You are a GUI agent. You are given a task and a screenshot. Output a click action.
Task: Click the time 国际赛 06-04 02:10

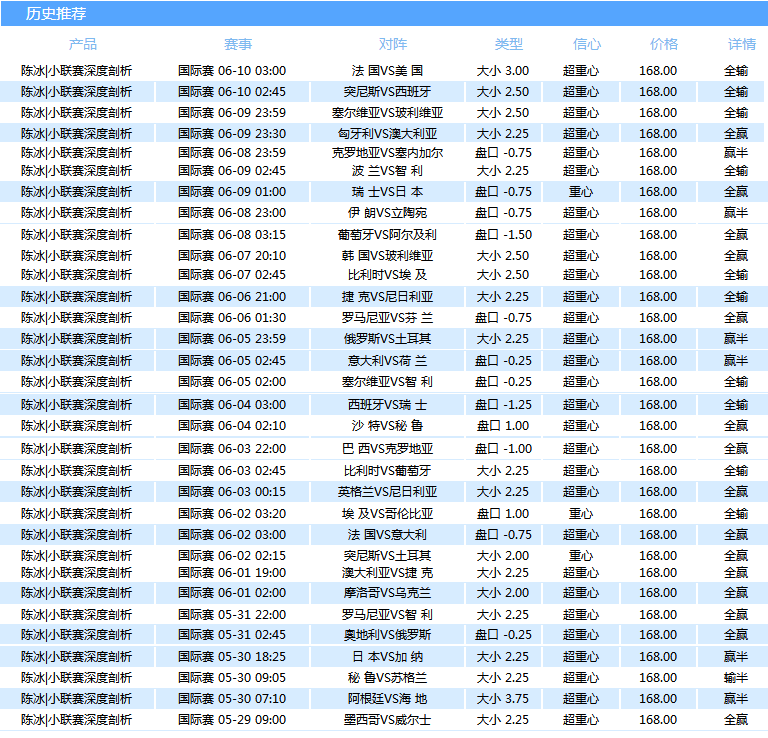(x=232, y=426)
